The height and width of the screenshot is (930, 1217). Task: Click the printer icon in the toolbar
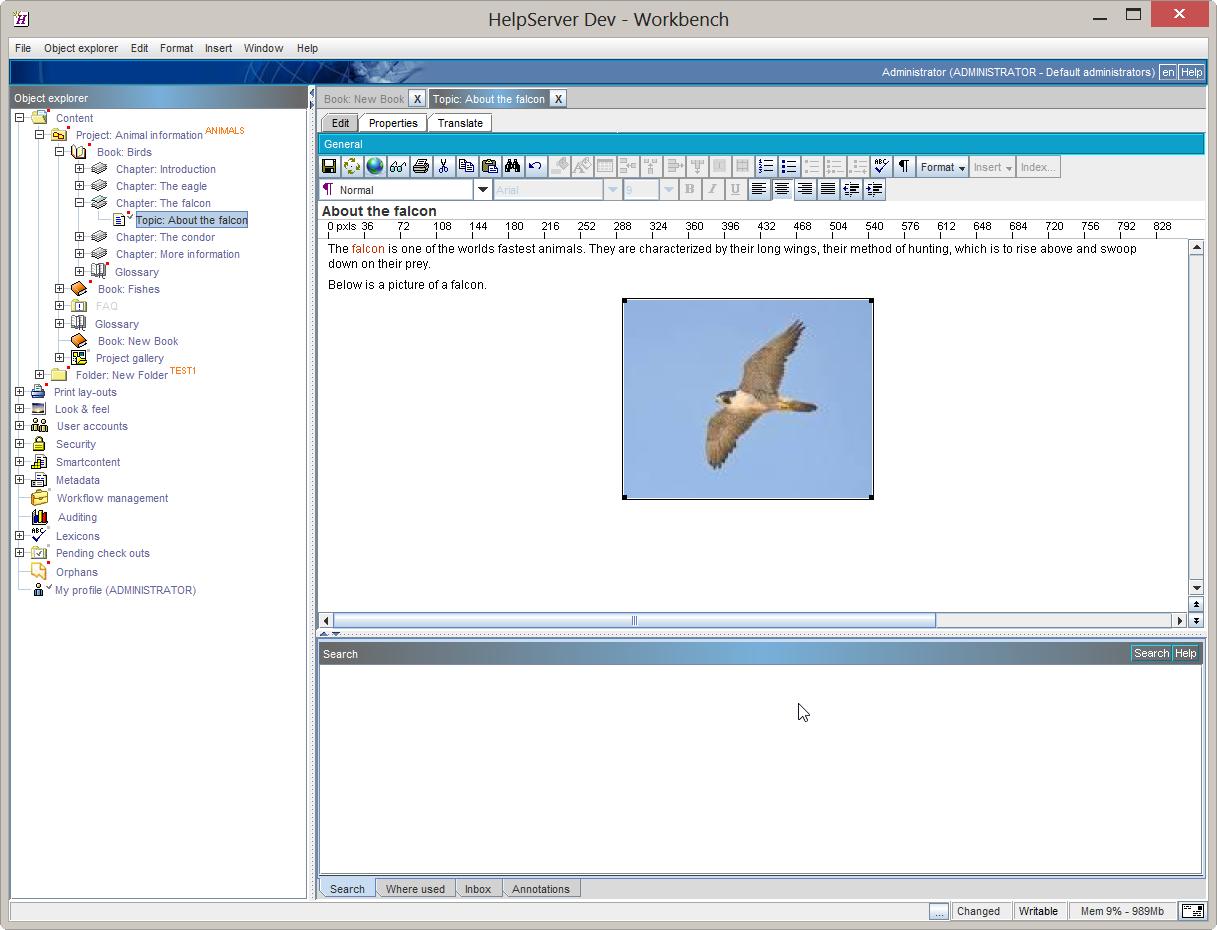point(421,167)
